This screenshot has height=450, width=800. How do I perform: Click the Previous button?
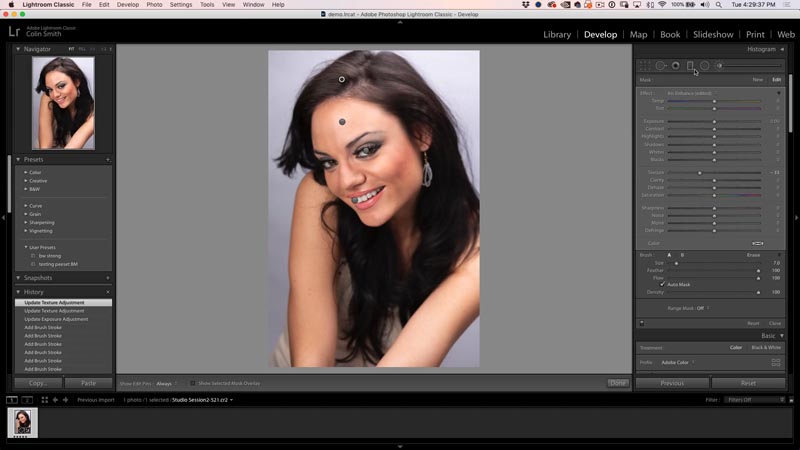672,383
